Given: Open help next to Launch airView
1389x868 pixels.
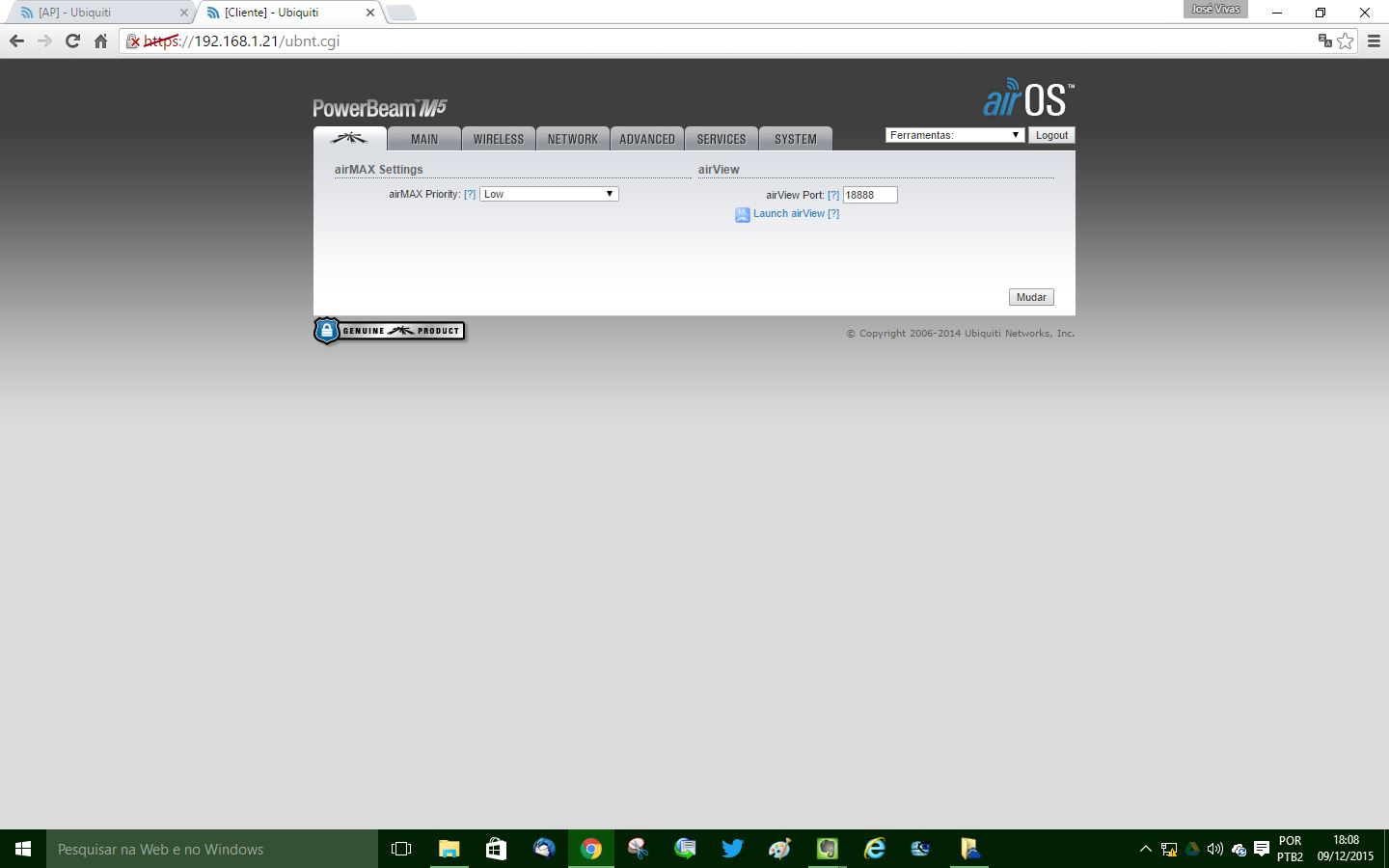Looking at the screenshot, I should (x=833, y=214).
